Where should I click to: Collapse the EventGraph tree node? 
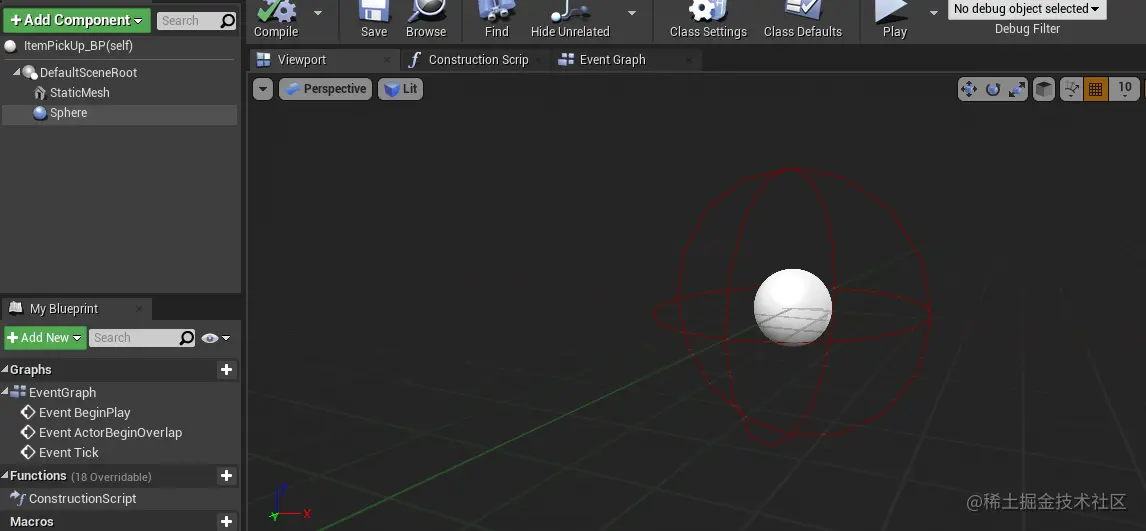point(6,392)
